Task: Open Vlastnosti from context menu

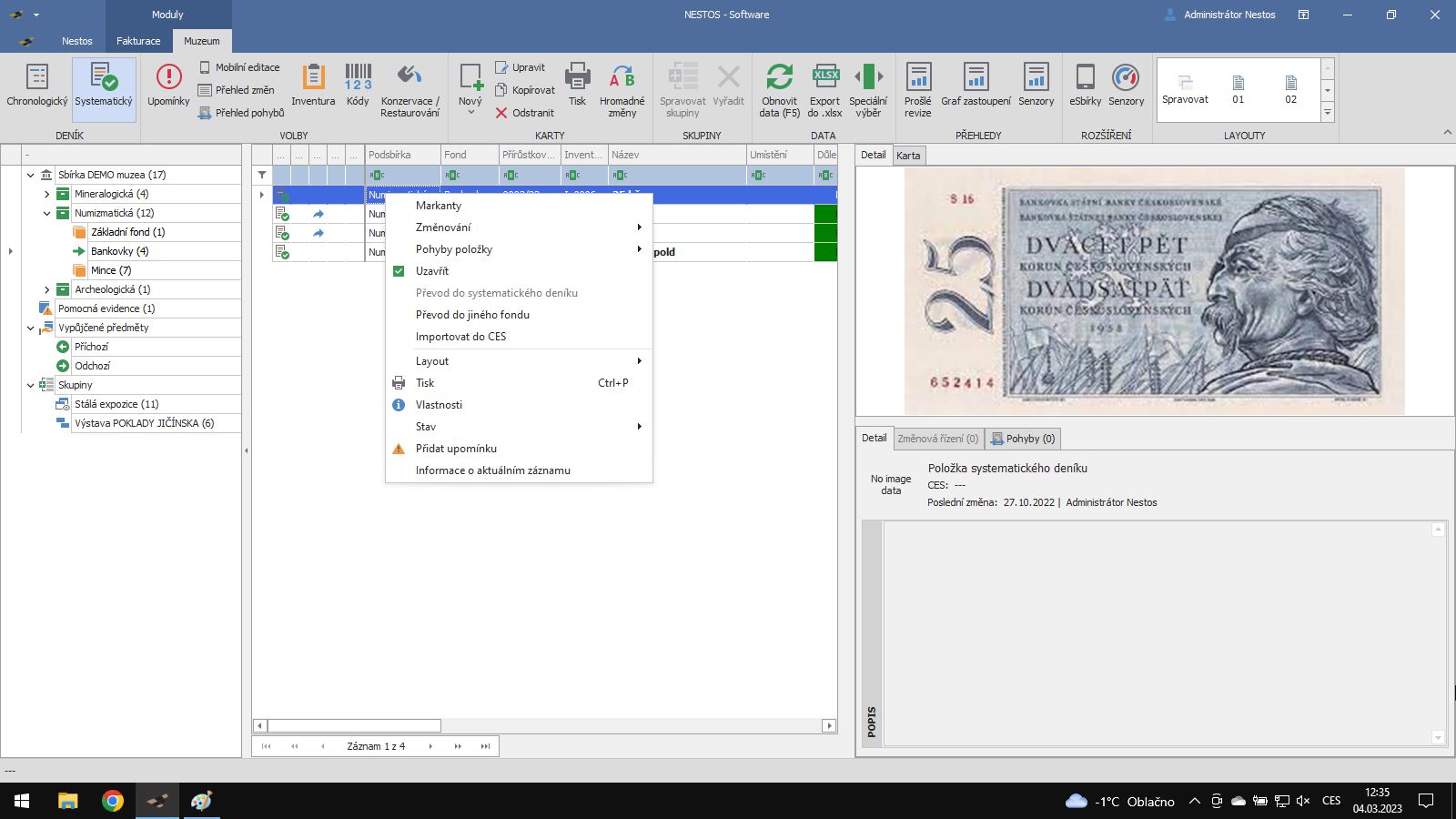Action: pos(519,405)
